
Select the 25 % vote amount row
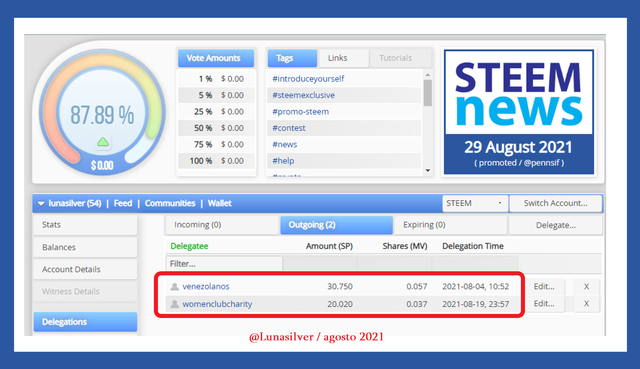[x=216, y=111]
